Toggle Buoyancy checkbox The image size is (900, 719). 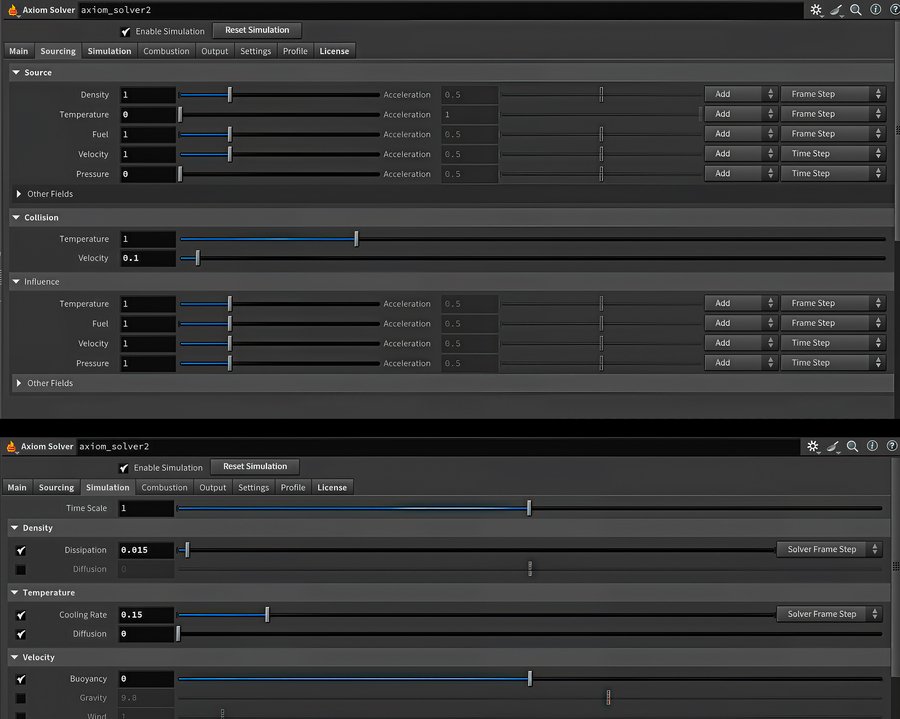click(x=21, y=679)
